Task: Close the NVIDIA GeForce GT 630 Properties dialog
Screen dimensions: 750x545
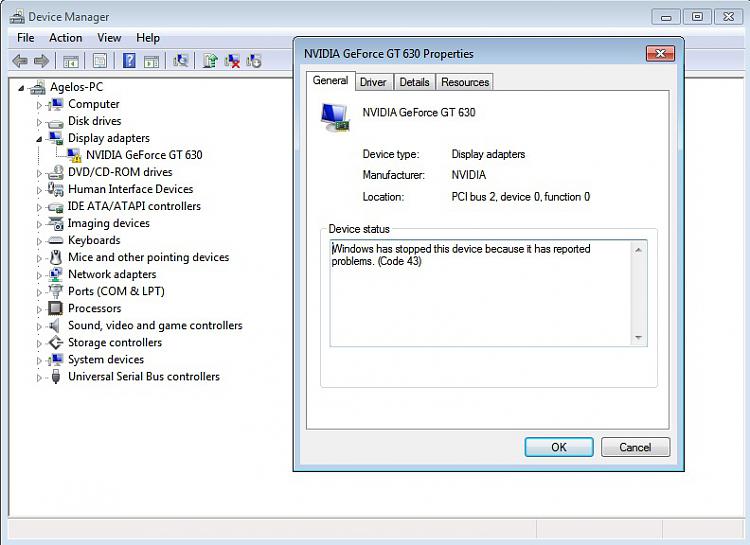Action: (x=660, y=53)
